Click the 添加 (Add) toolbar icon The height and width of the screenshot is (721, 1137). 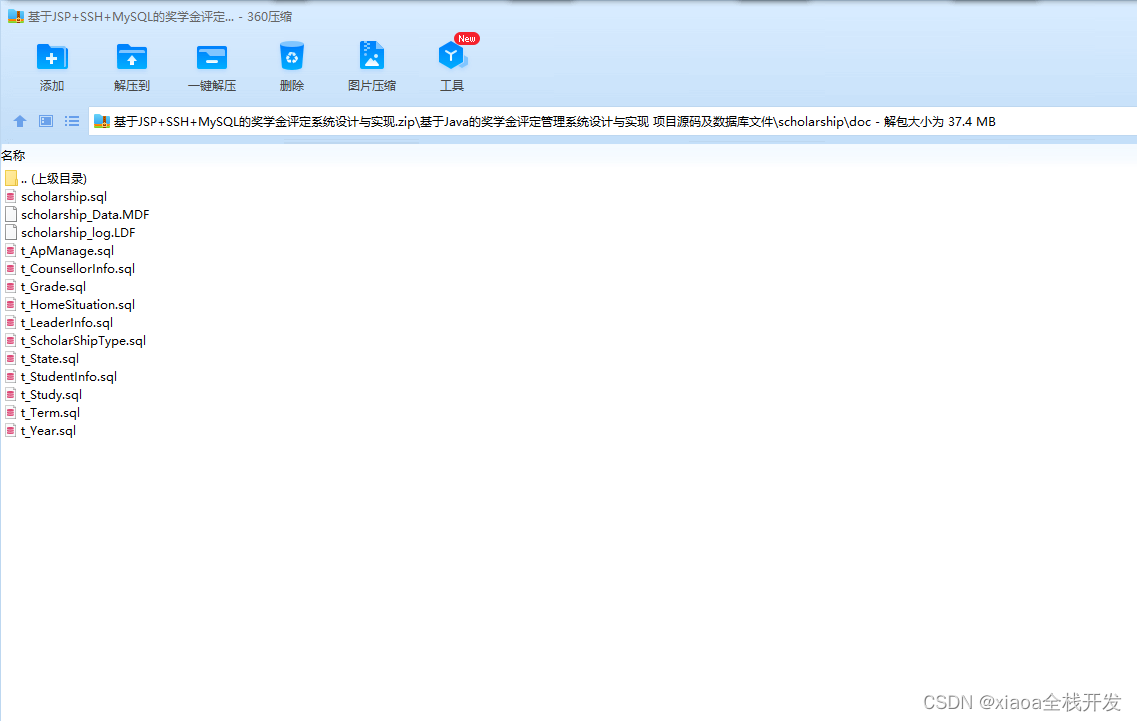pyautogui.click(x=51, y=62)
